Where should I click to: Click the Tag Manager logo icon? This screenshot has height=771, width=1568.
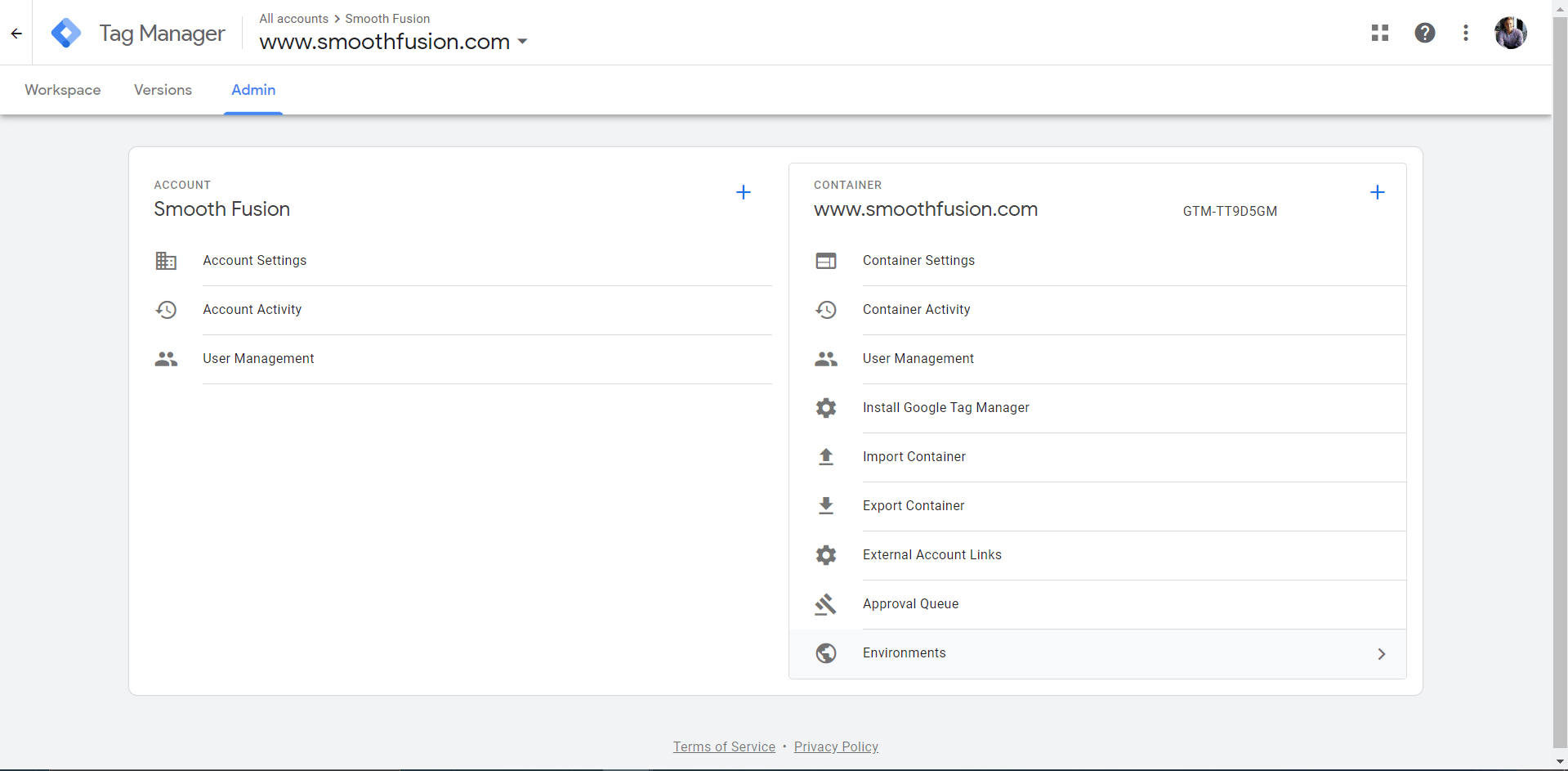pos(65,34)
